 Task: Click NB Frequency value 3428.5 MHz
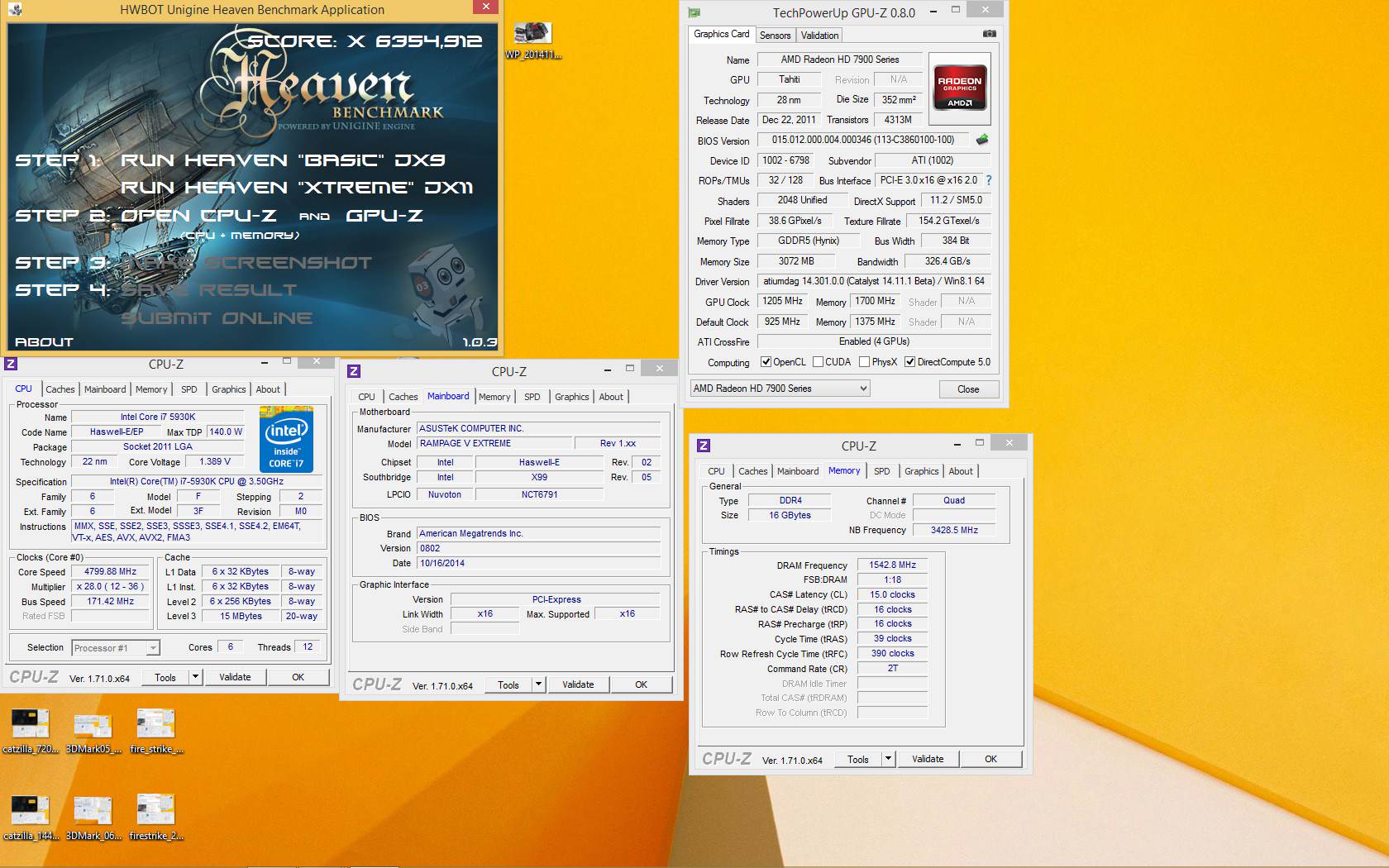(954, 531)
